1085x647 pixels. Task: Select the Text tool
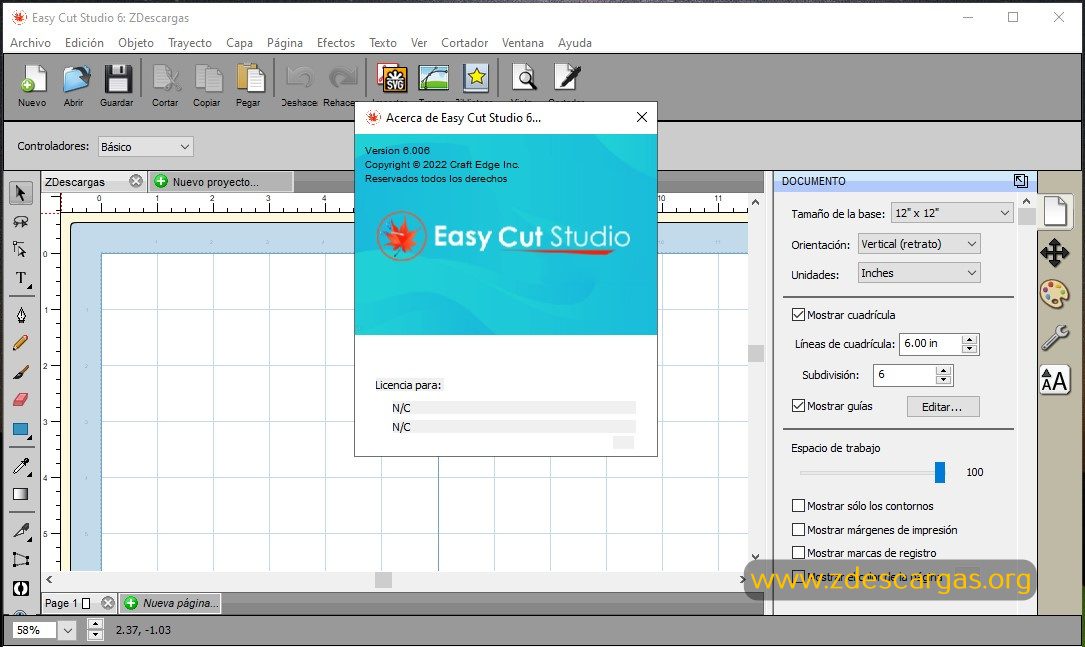(x=21, y=279)
